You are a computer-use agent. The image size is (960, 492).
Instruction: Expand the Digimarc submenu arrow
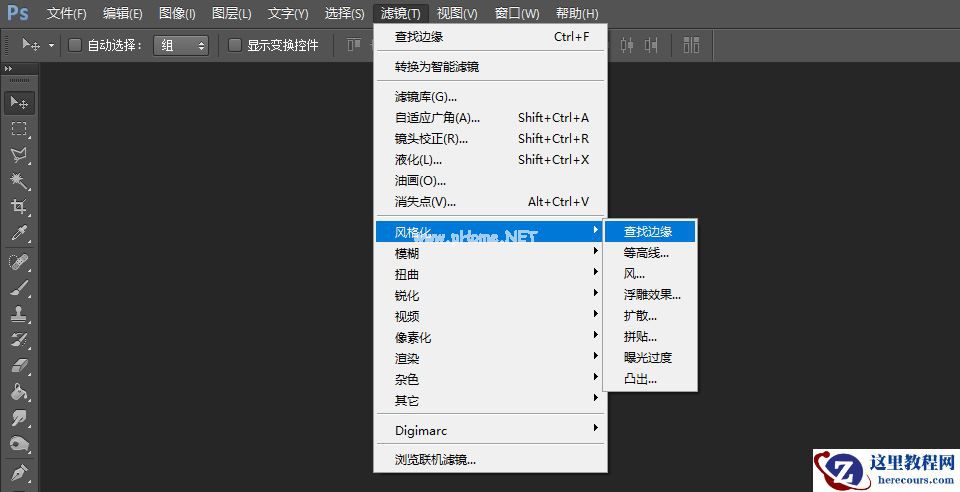pyautogui.click(x=596, y=428)
